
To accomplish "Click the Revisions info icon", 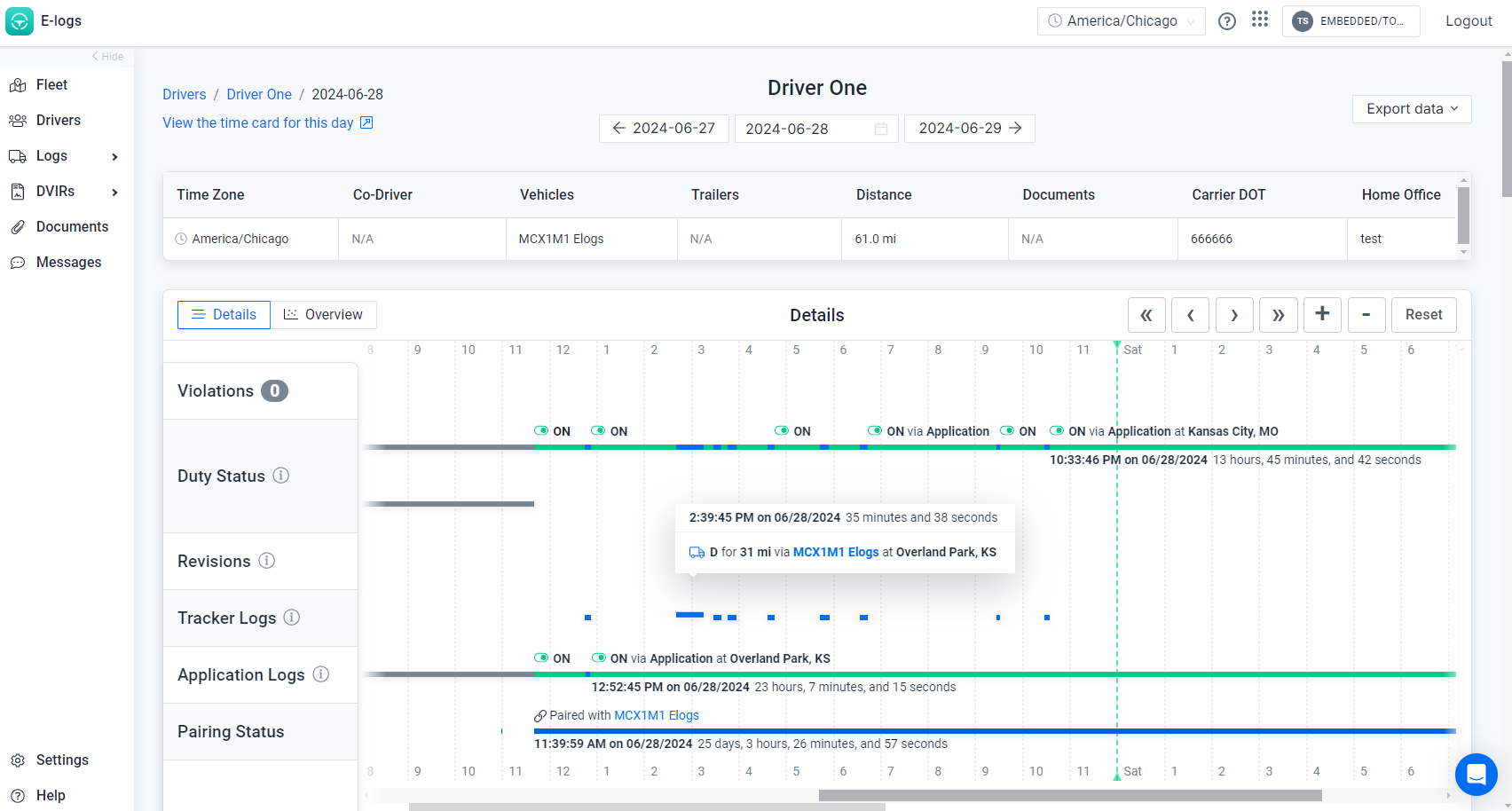I will coord(266,561).
